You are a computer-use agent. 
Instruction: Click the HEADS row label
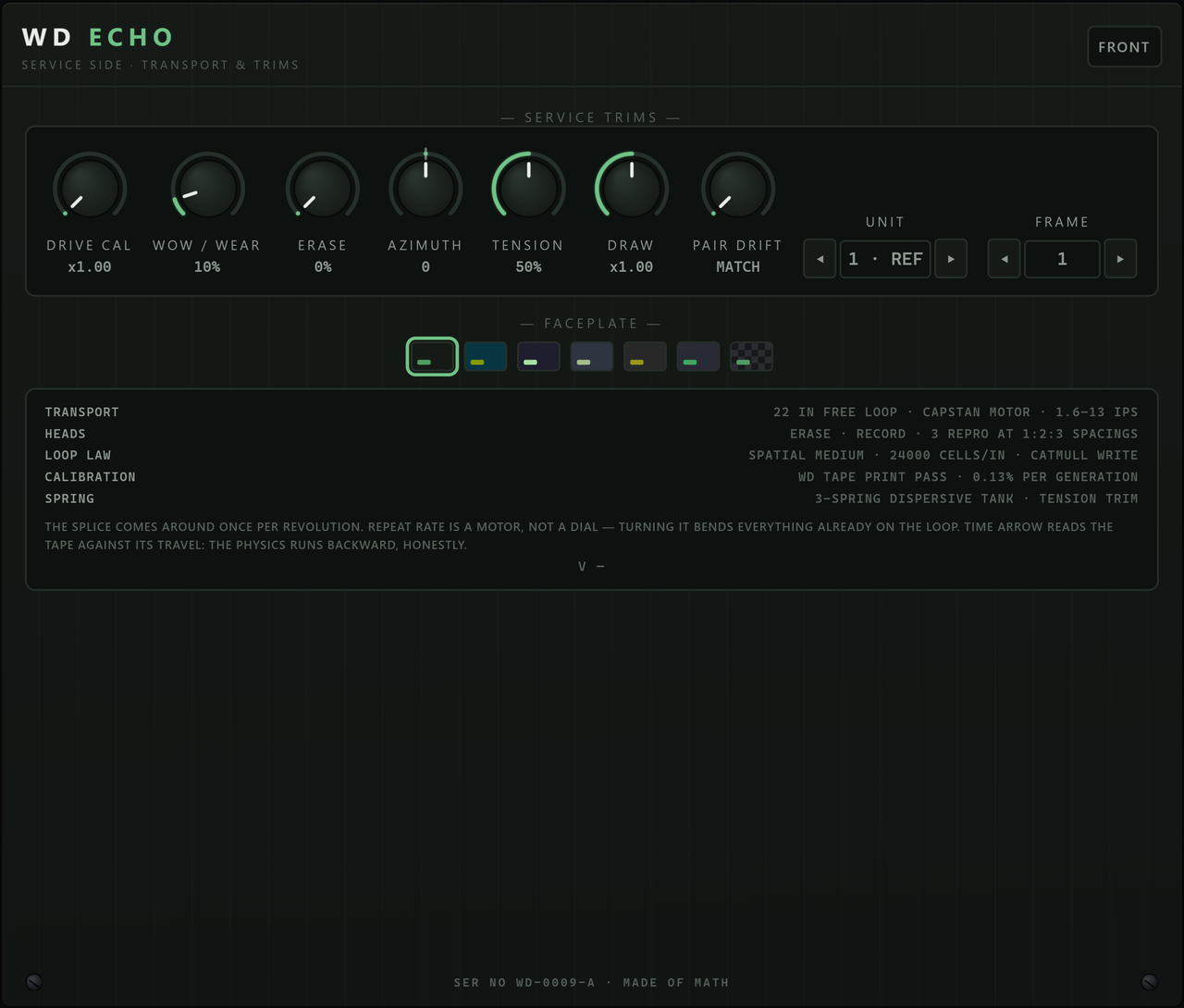tap(66, 434)
